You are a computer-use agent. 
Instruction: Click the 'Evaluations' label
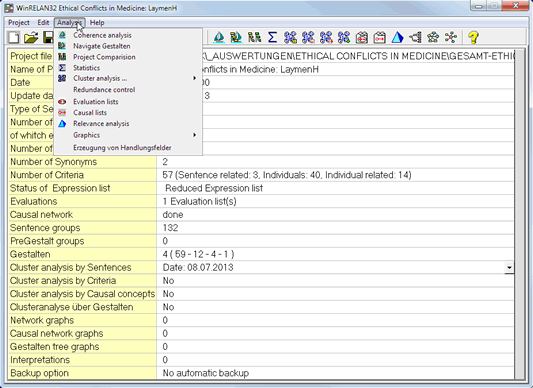[34, 202]
